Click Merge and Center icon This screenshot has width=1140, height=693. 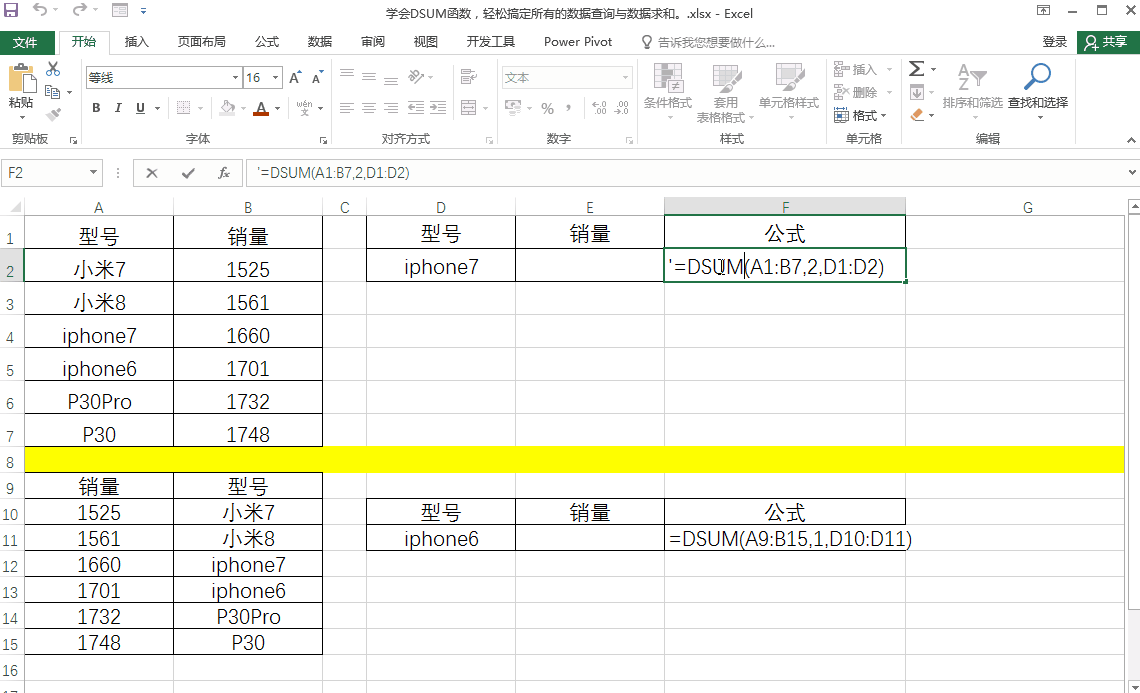pyautogui.click(x=469, y=108)
